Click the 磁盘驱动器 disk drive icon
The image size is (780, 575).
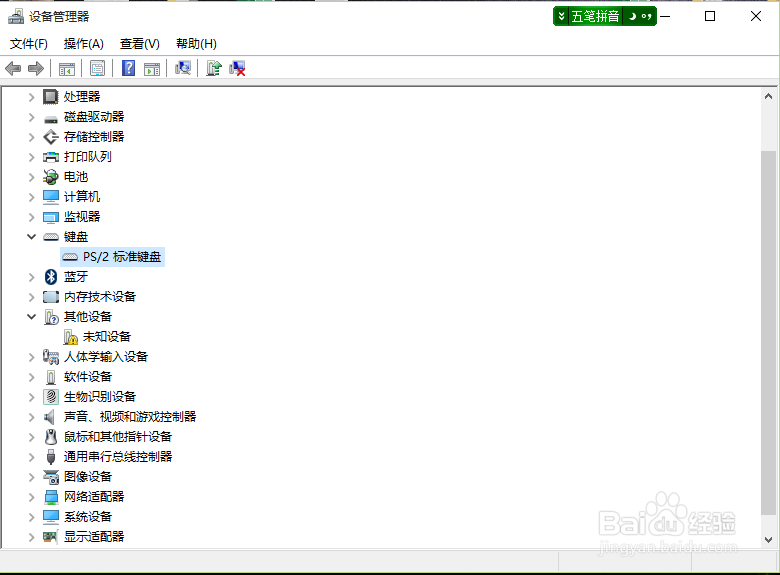(51, 118)
